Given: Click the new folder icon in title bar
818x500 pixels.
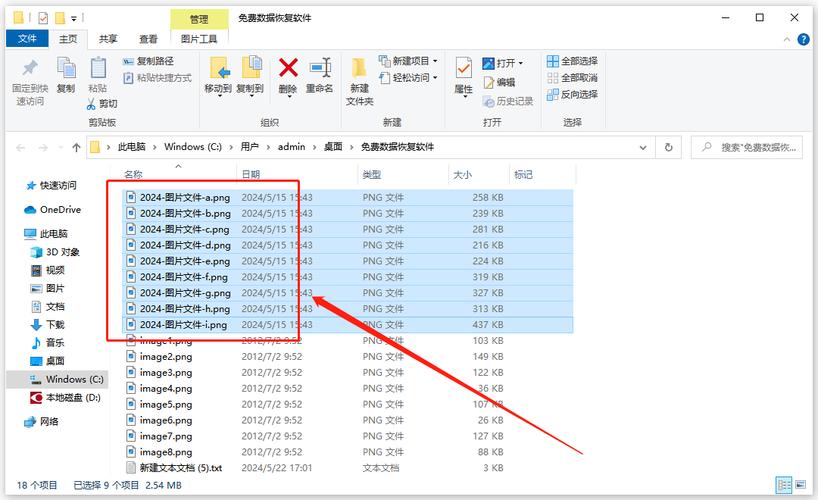Looking at the screenshot, I should (60, 18).
